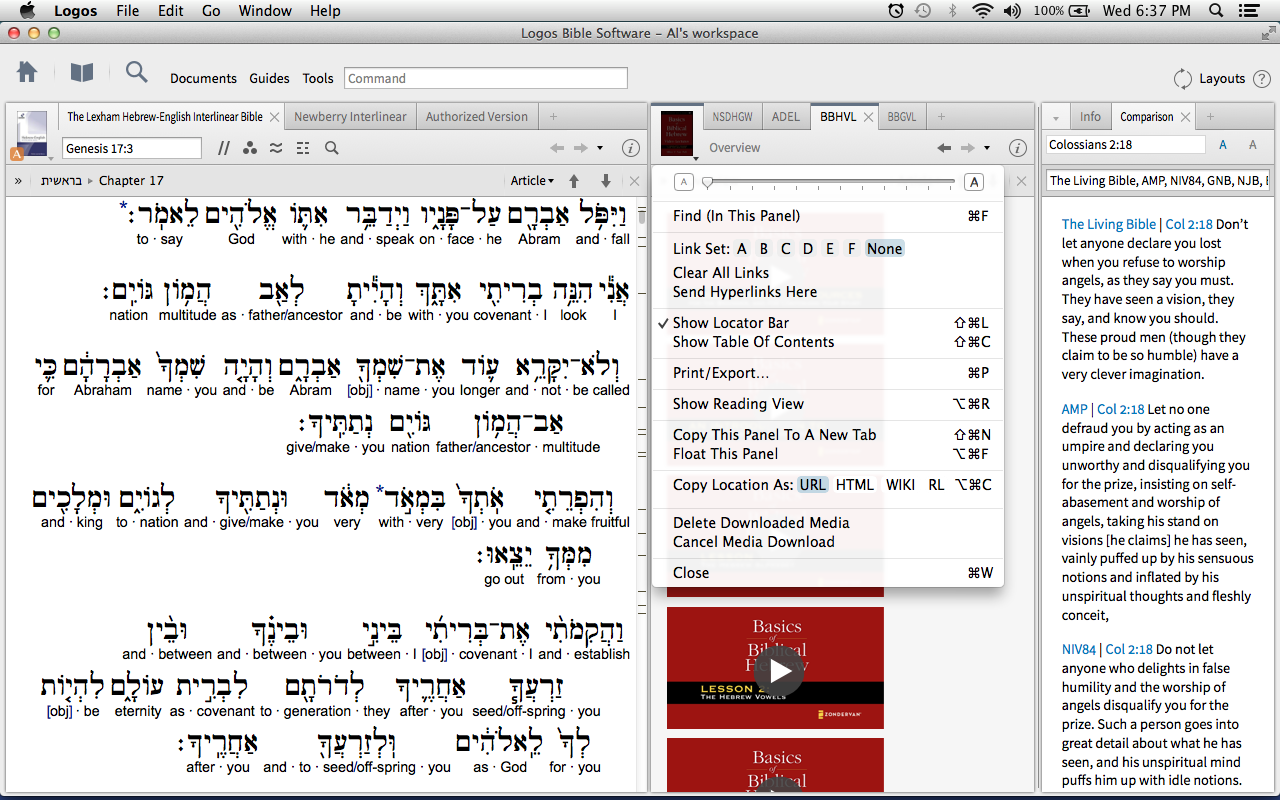Increase text size with large A icon
1280x800 pixels.
pyautogui.click(x=974, y=182)
